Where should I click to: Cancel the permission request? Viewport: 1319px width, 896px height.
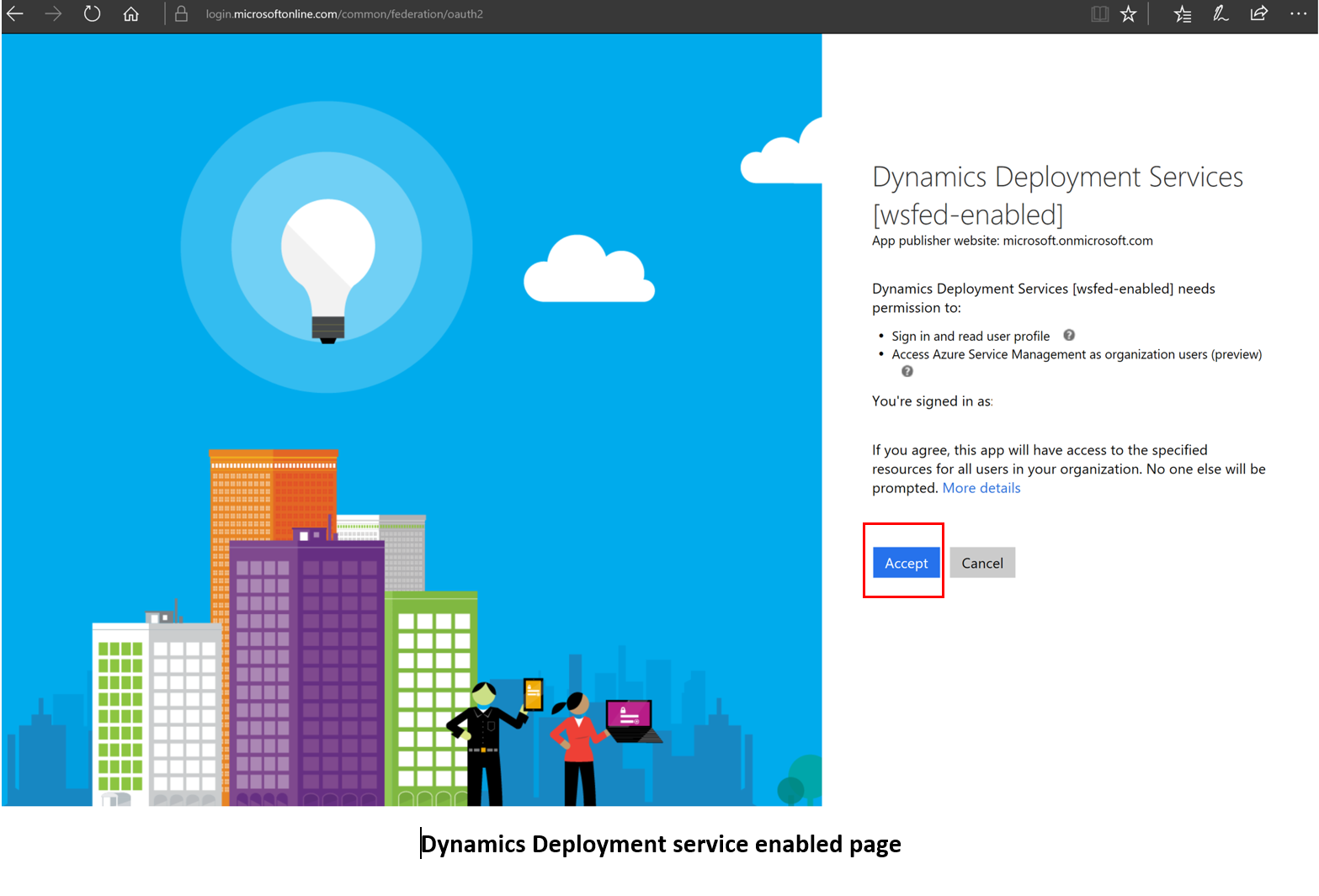coord(981,562)
